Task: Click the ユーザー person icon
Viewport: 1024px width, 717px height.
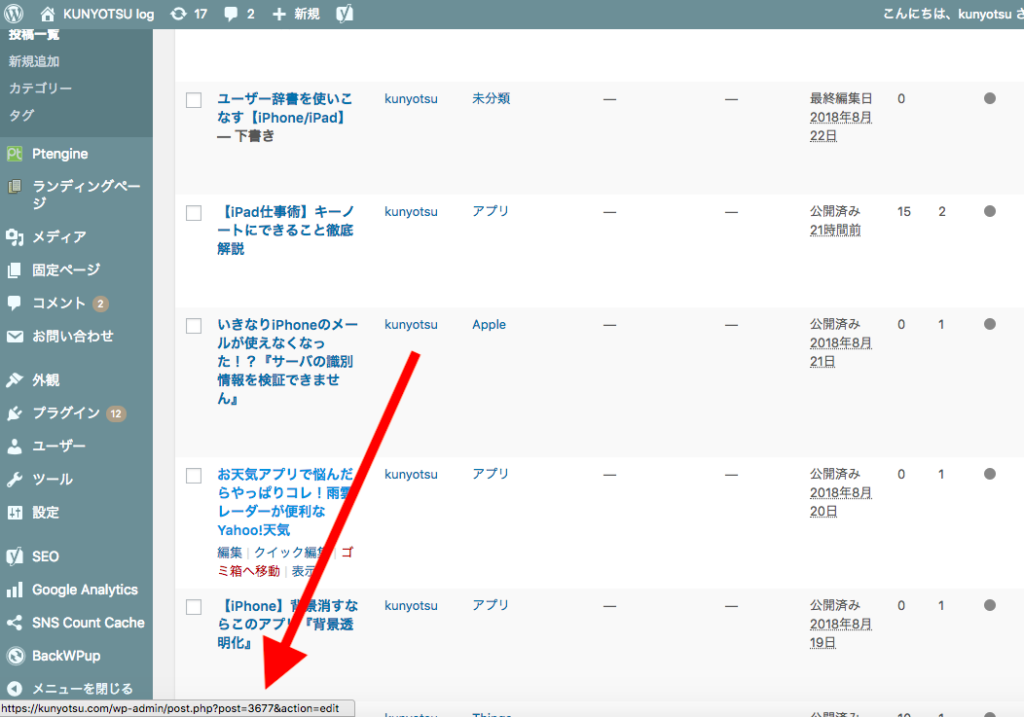Action: (x=14, y=447)
